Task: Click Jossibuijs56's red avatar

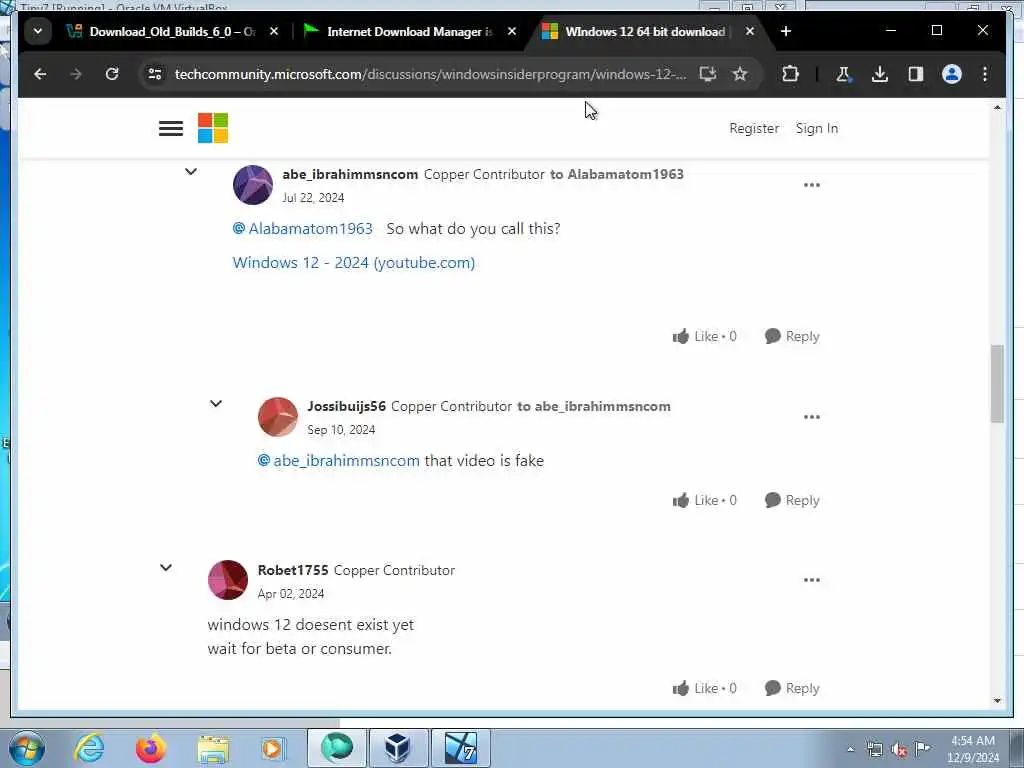Action: [278, 417]
